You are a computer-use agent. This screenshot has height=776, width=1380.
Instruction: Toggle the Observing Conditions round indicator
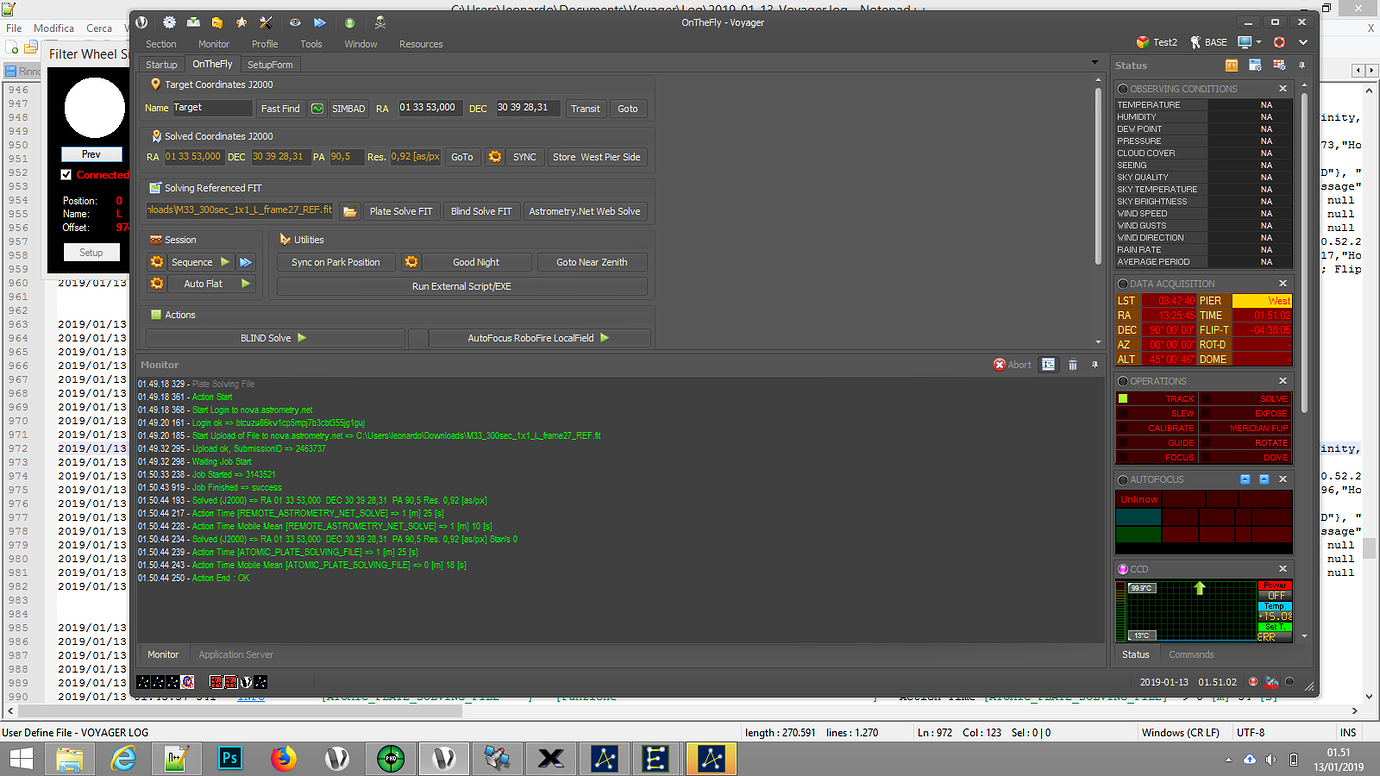1123,89
